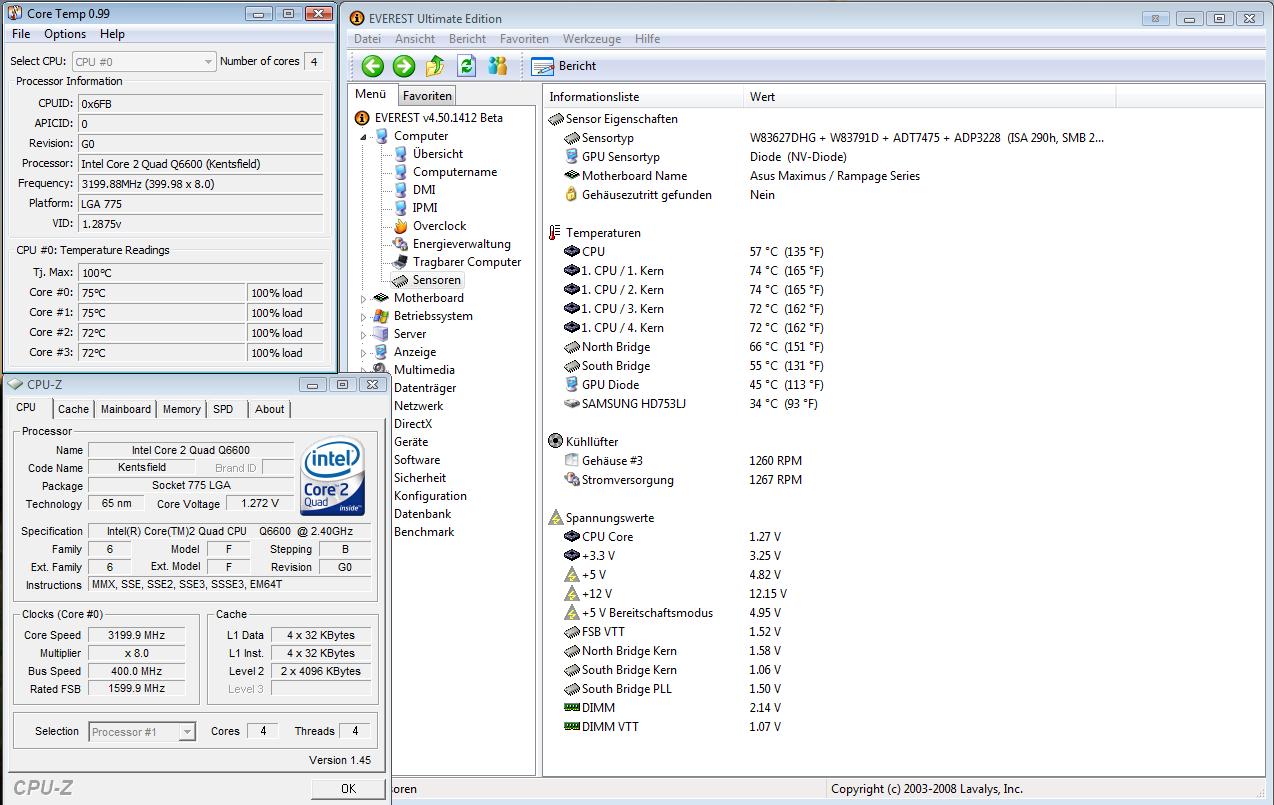This screenshot has width=1274, height=805.
Task: Click the up-level arrow icon in EVEREST toolbar
Action: (435, 66)
